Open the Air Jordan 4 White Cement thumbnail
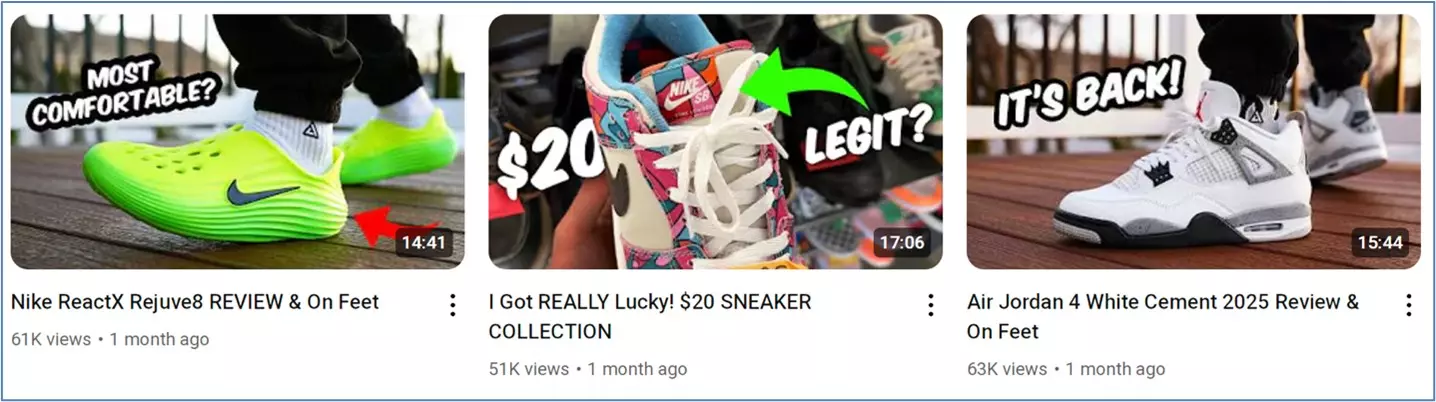1436x402 pixels. pos(1193,142)
